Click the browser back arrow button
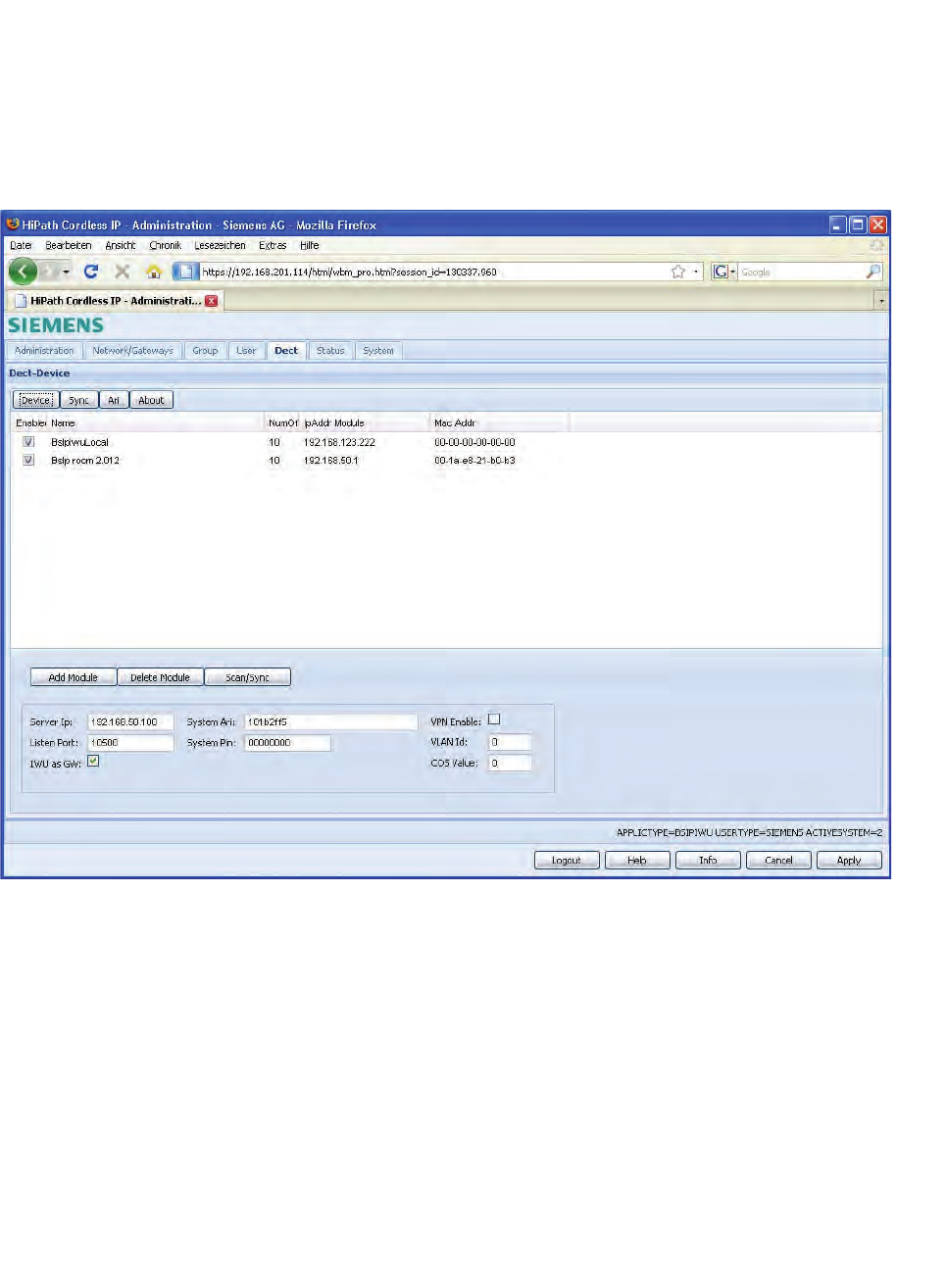The height and width of the screenshot is (1288, 946). (23, 272)
